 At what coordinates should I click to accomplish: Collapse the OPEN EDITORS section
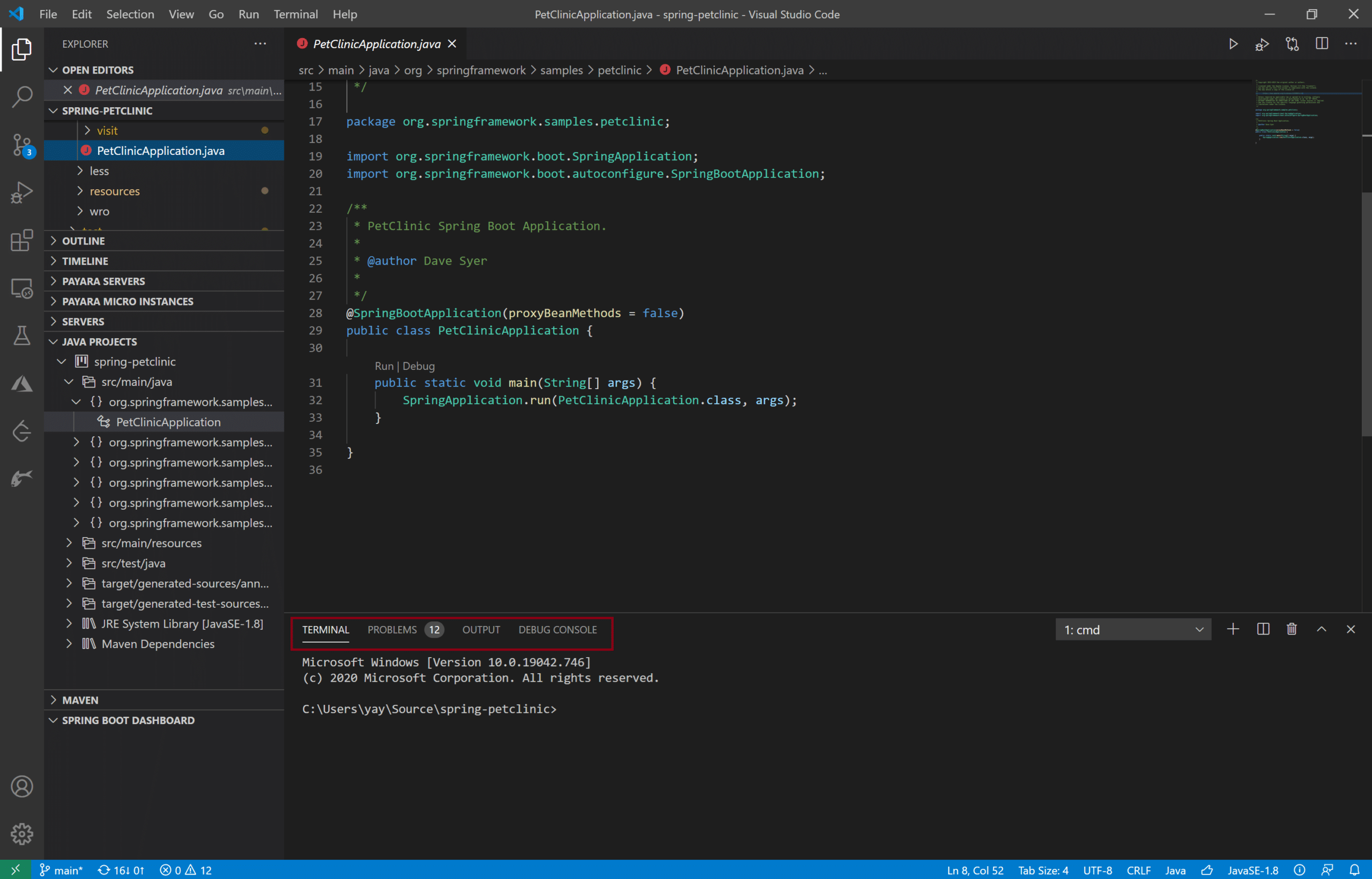(x=164, y=70)
